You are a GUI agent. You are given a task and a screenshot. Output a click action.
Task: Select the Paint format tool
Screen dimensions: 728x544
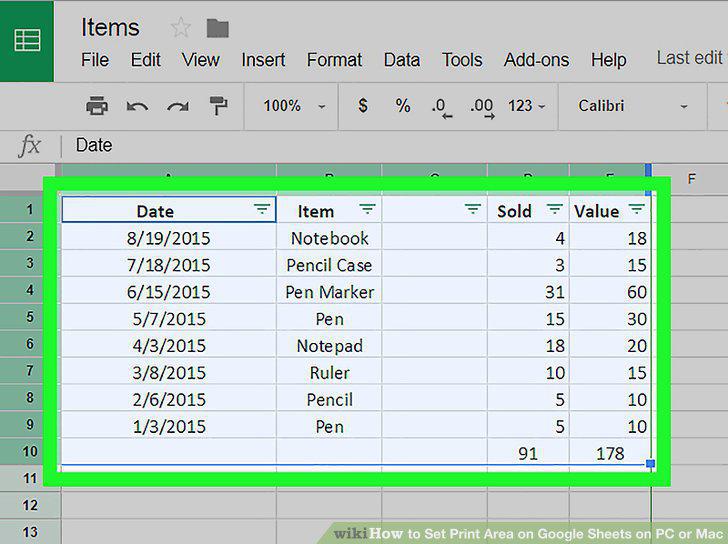click(x=218, y=106)
